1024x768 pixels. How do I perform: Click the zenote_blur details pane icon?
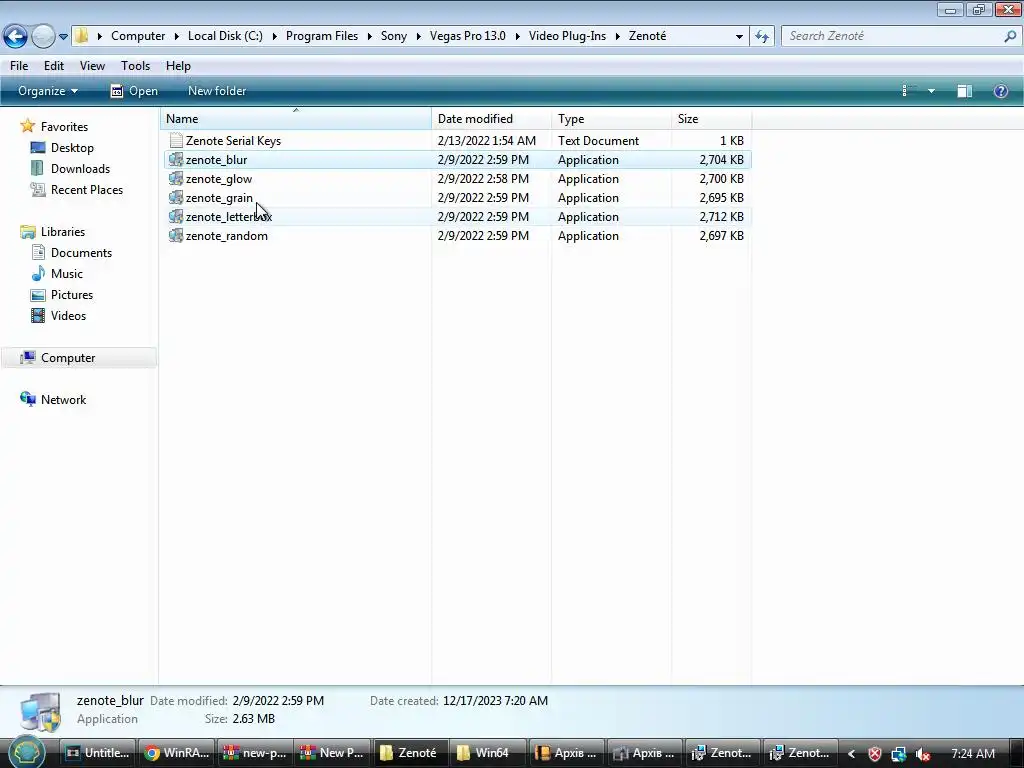(40, 712)
